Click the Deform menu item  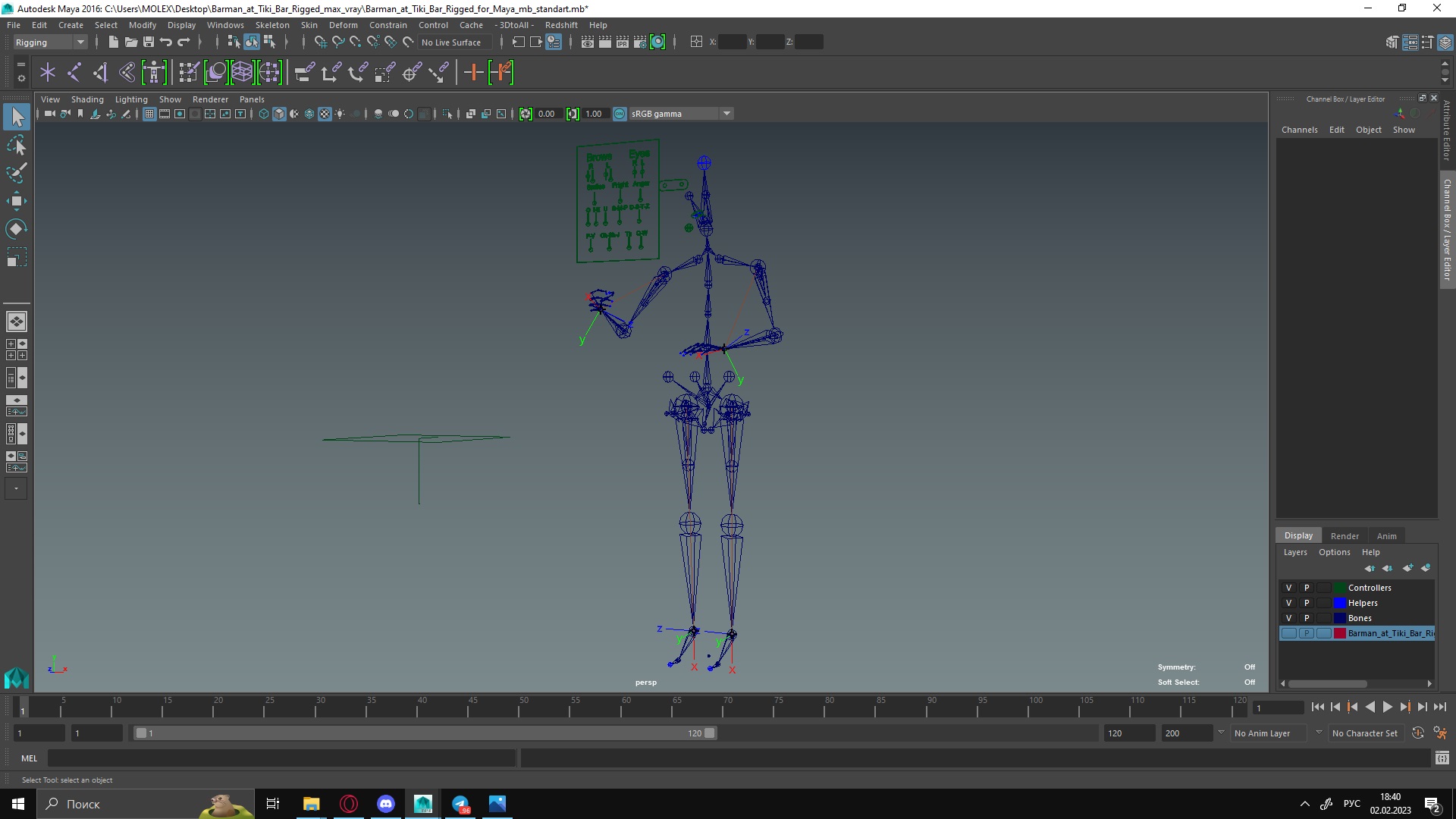344,24
